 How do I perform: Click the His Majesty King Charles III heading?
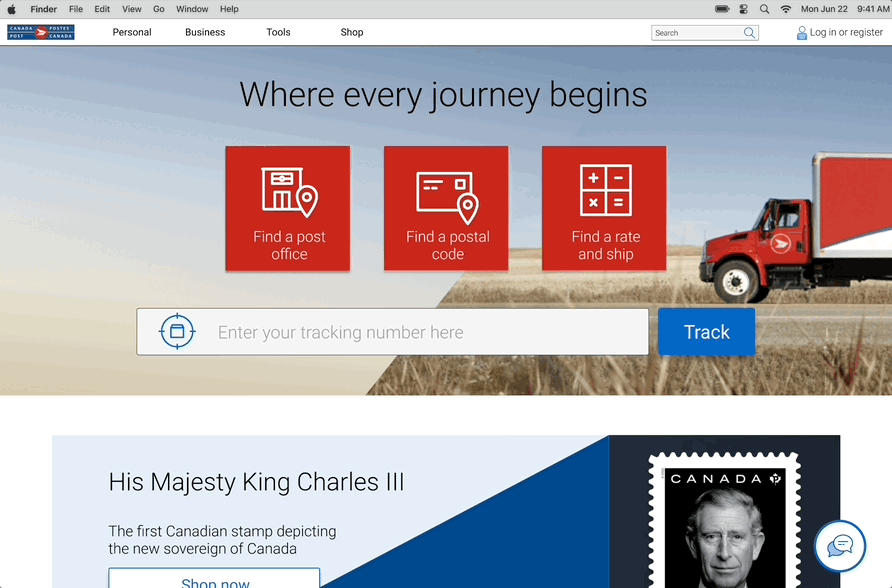[x=257, y=482]
